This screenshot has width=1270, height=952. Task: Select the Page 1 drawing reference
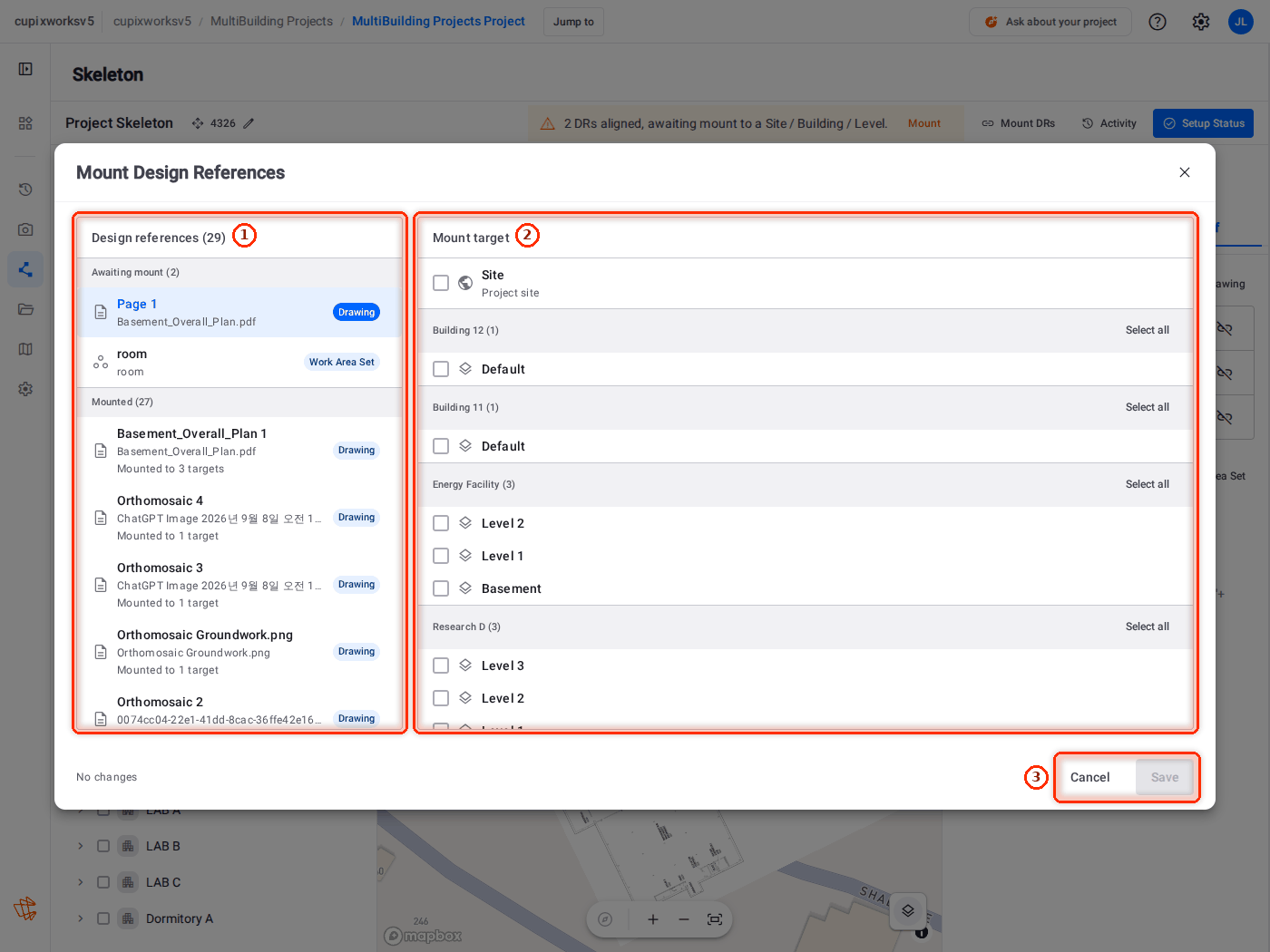(x=239, y=312)
